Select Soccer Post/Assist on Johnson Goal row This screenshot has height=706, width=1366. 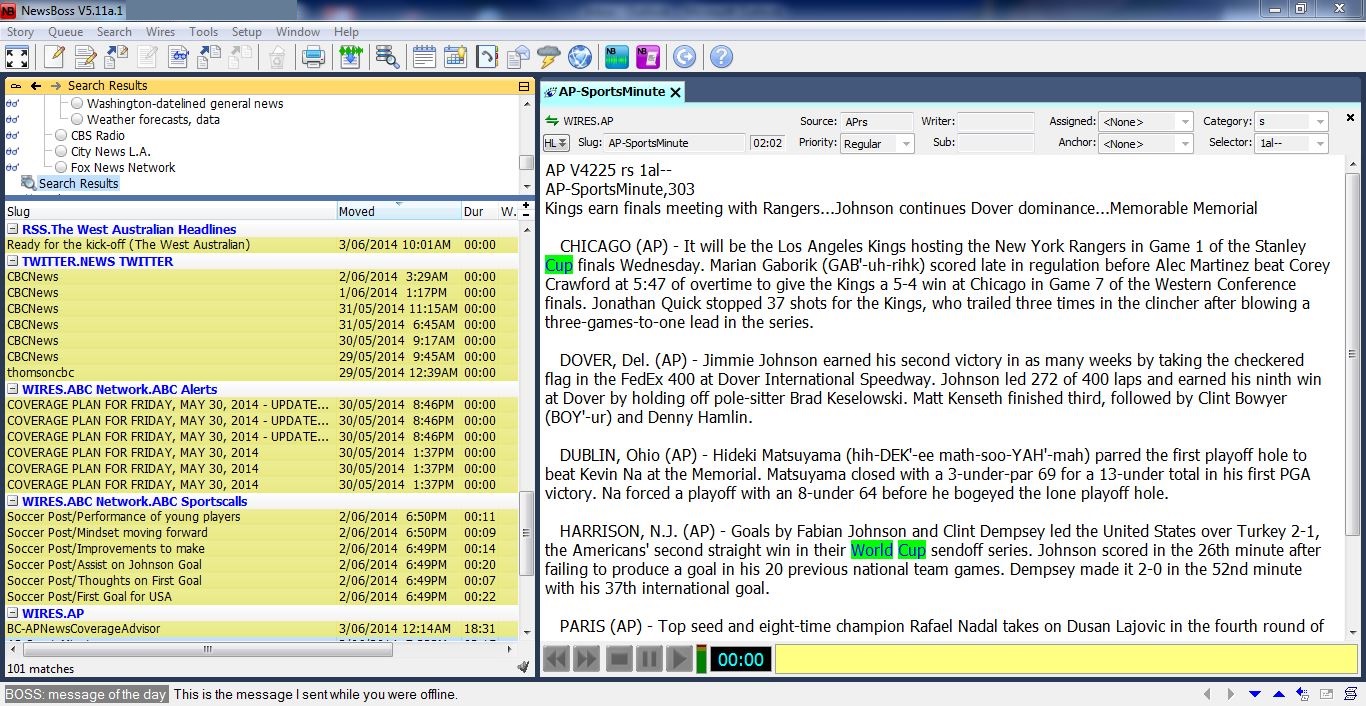[261, 565]
